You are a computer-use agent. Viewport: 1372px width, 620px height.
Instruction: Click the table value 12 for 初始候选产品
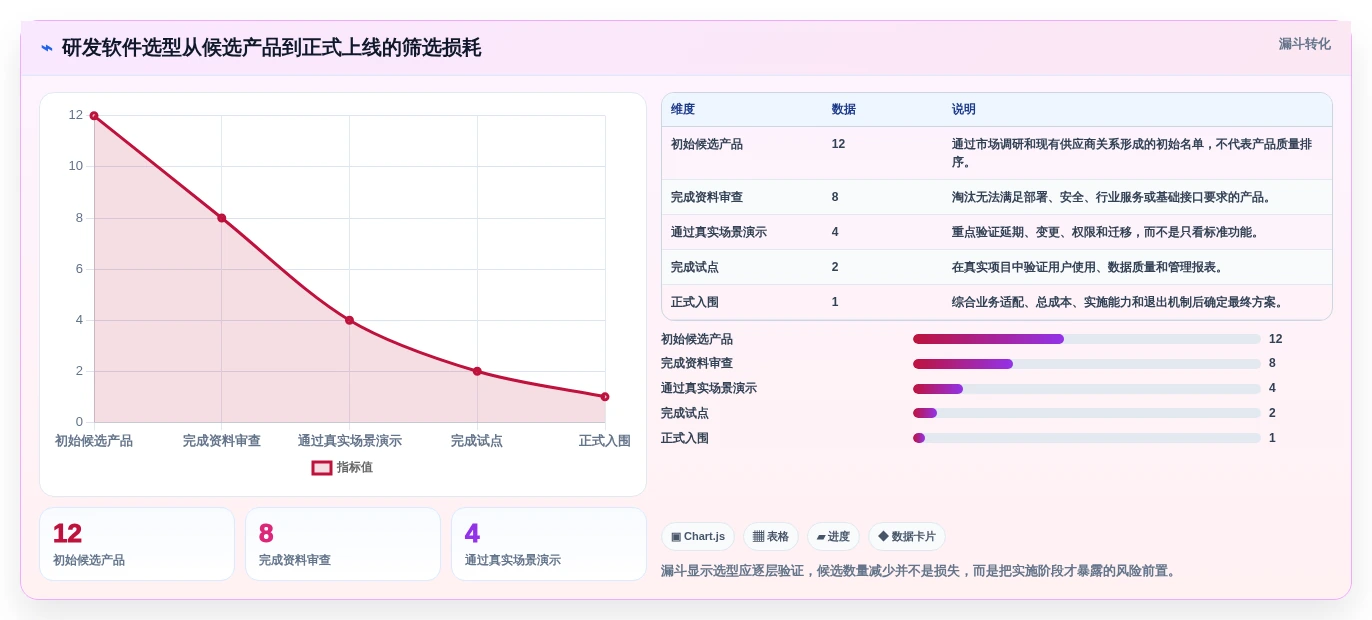838,144
